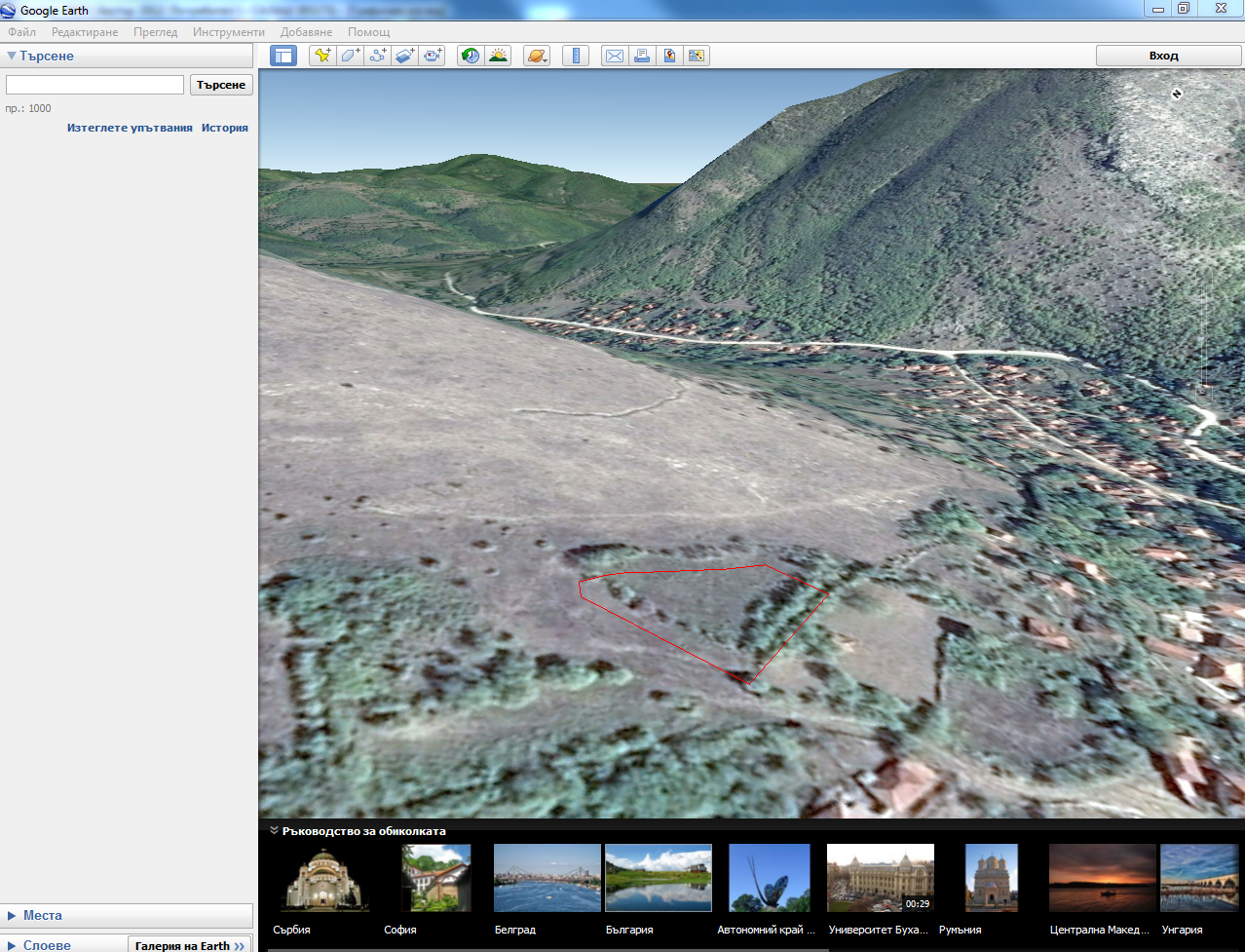
Task: Expand the Места panel
Action: 43,915
